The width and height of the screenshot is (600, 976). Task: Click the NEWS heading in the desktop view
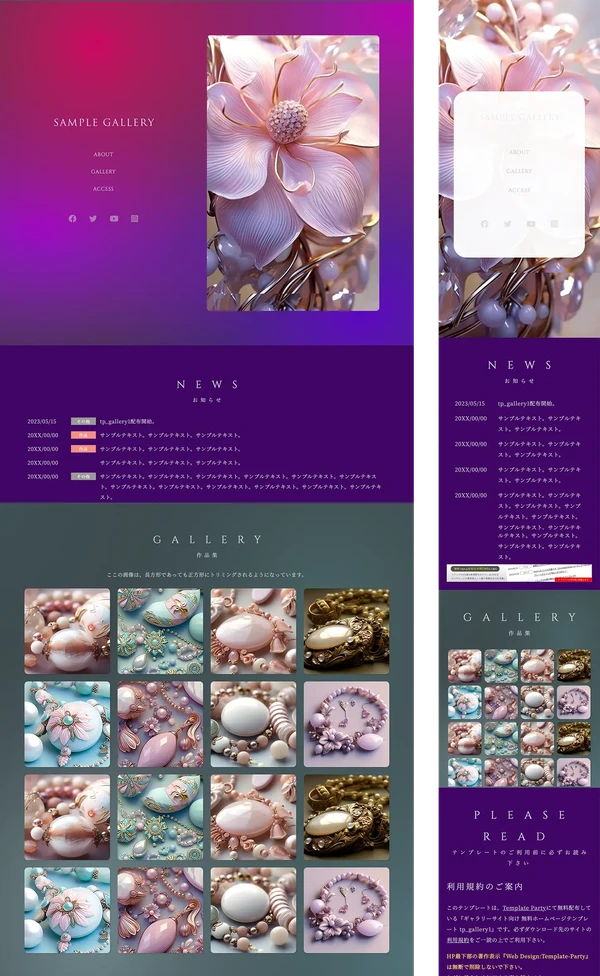point(207,385)
